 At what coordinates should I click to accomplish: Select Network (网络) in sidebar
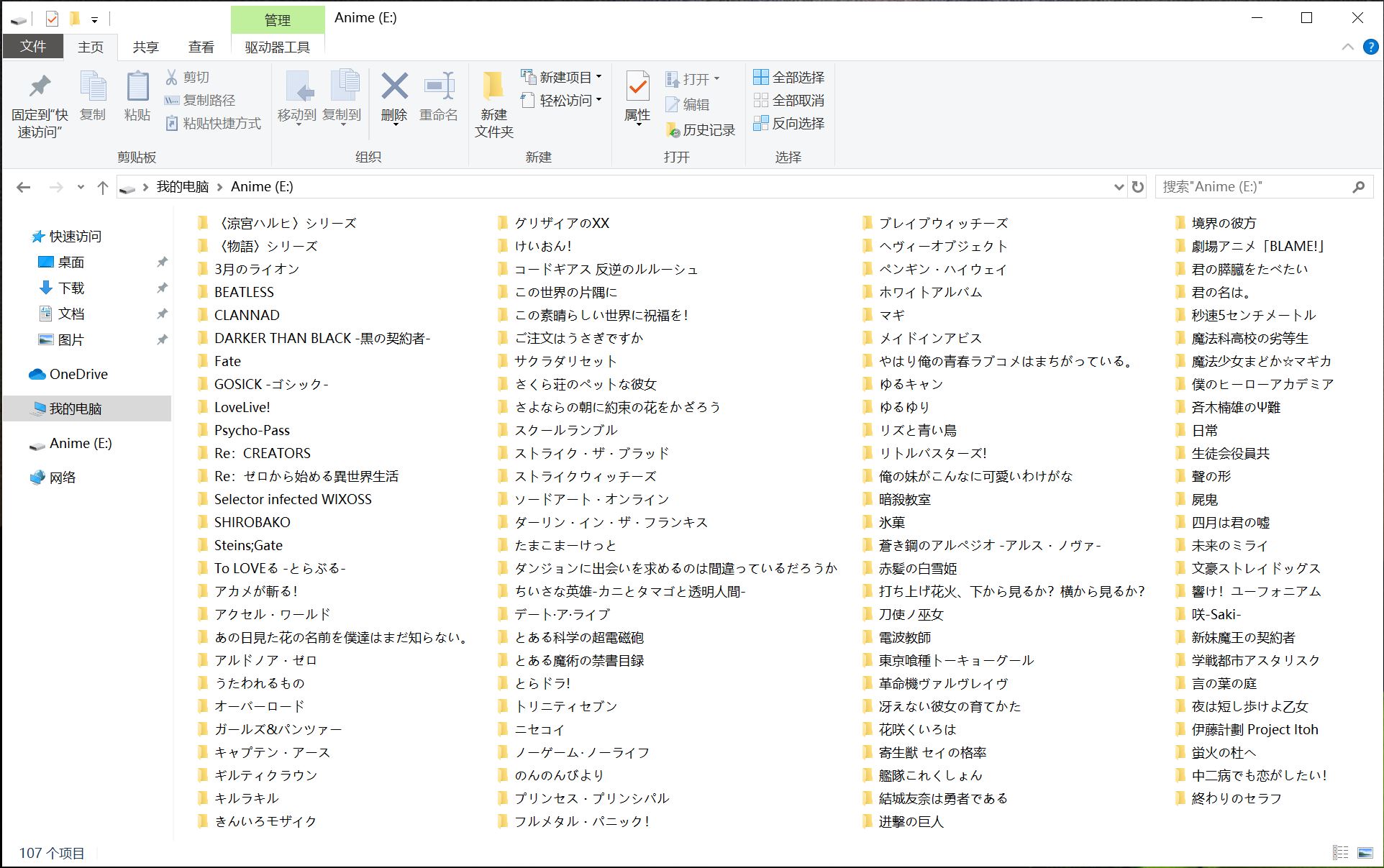53,478
